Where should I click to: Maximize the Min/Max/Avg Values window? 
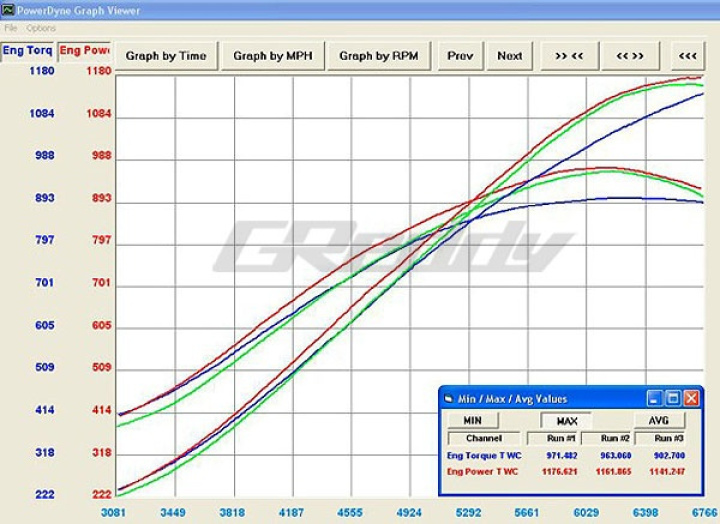[x=673, y=398]
